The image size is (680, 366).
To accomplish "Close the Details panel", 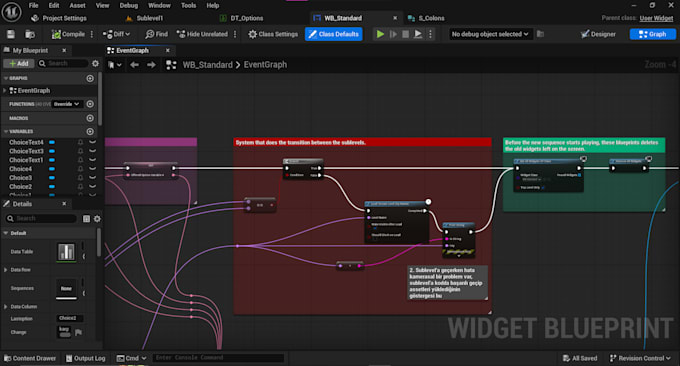I will [64, 204].
